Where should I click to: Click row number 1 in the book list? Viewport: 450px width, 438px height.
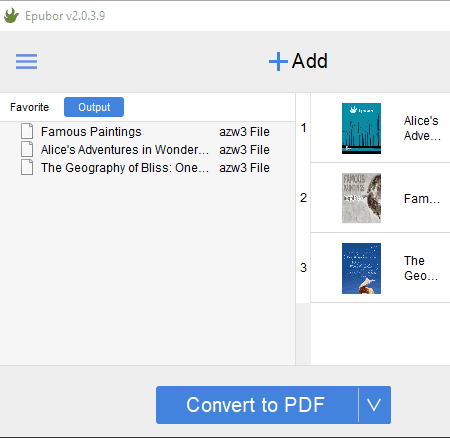click(303, 128)
